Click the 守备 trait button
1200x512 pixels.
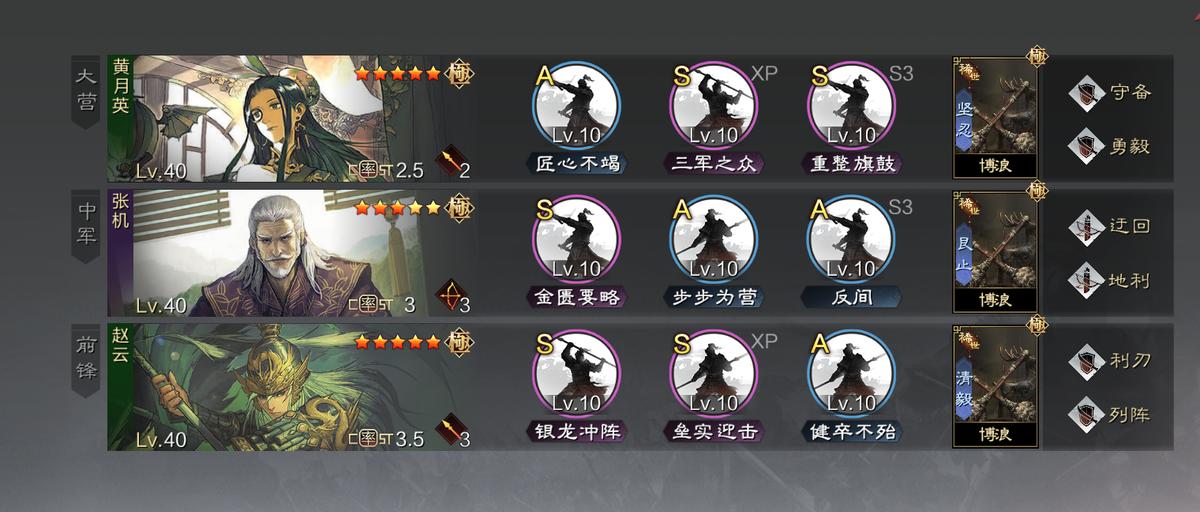pyautogui.click(x=1111, y=92)
